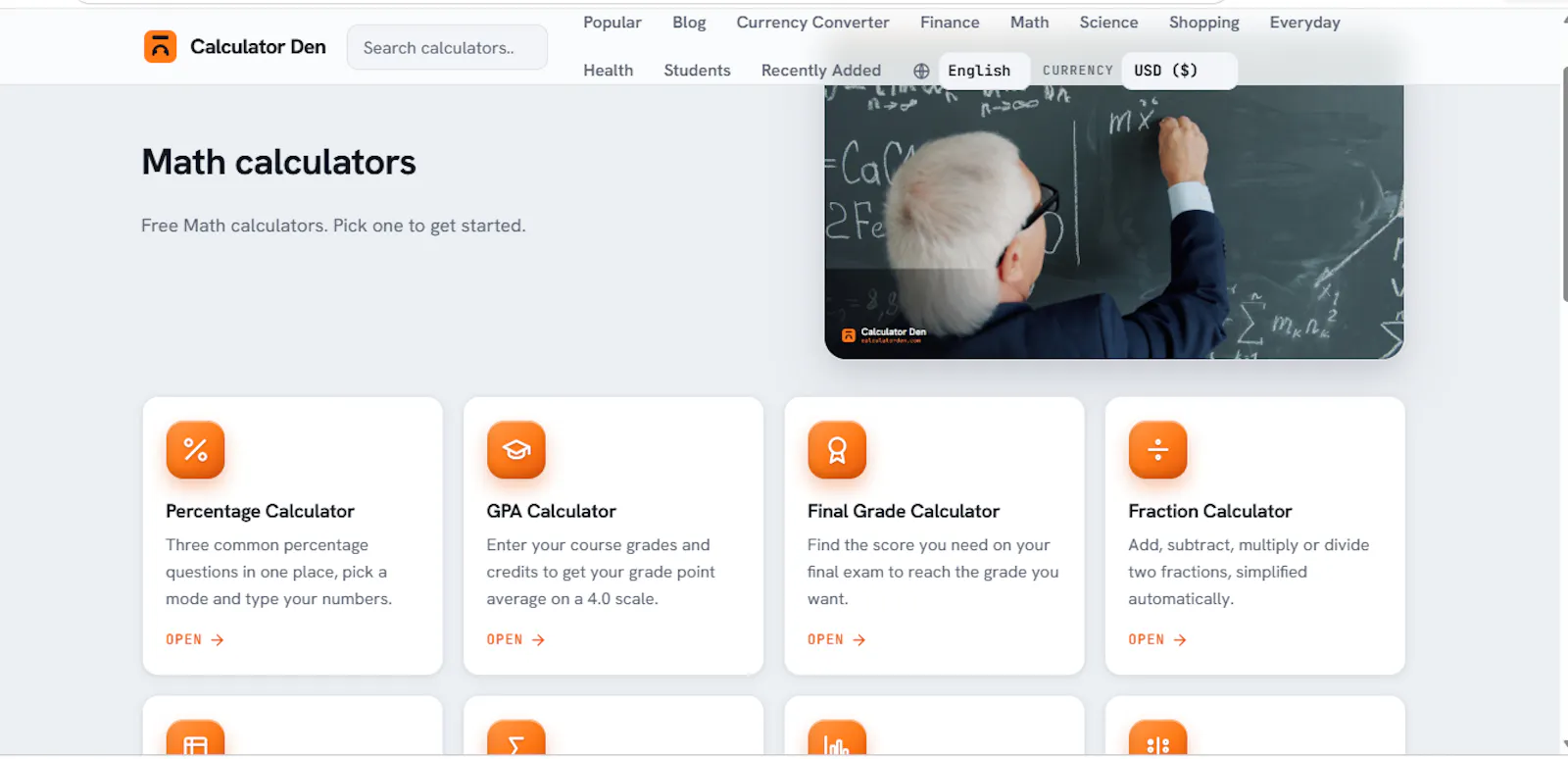Click the professor at chalkboard hero image
Image resolution: width=1568 pixels, height=759 pixels.
click(x=1114, y=222)
